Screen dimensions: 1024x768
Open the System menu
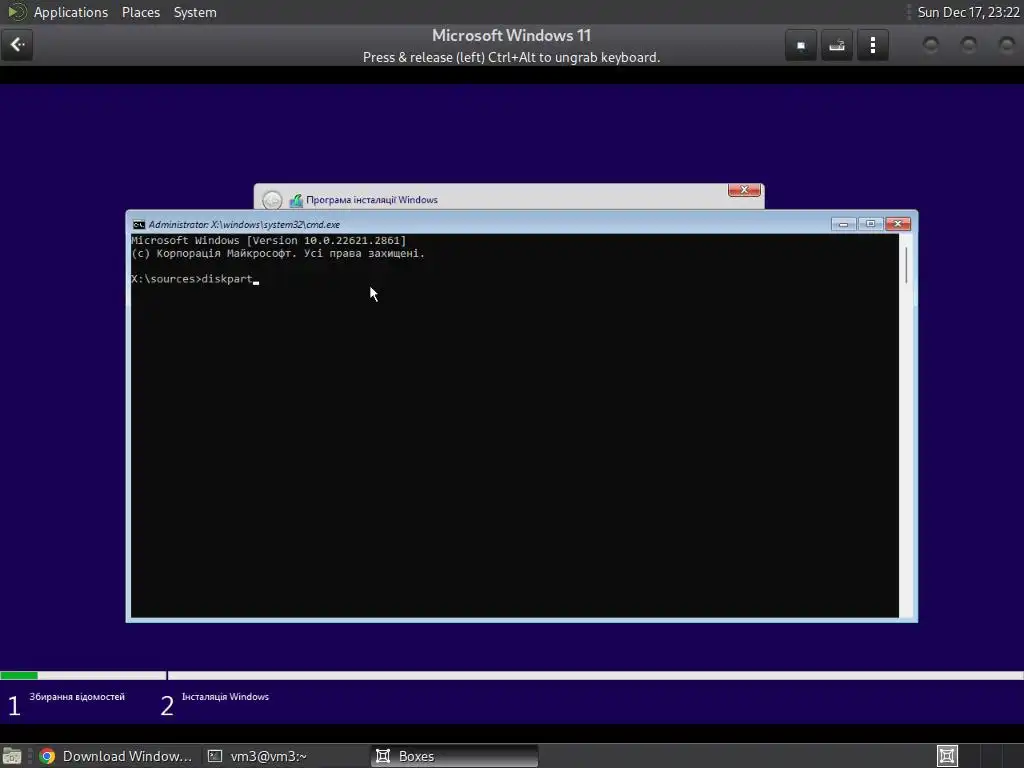[195, 12]
